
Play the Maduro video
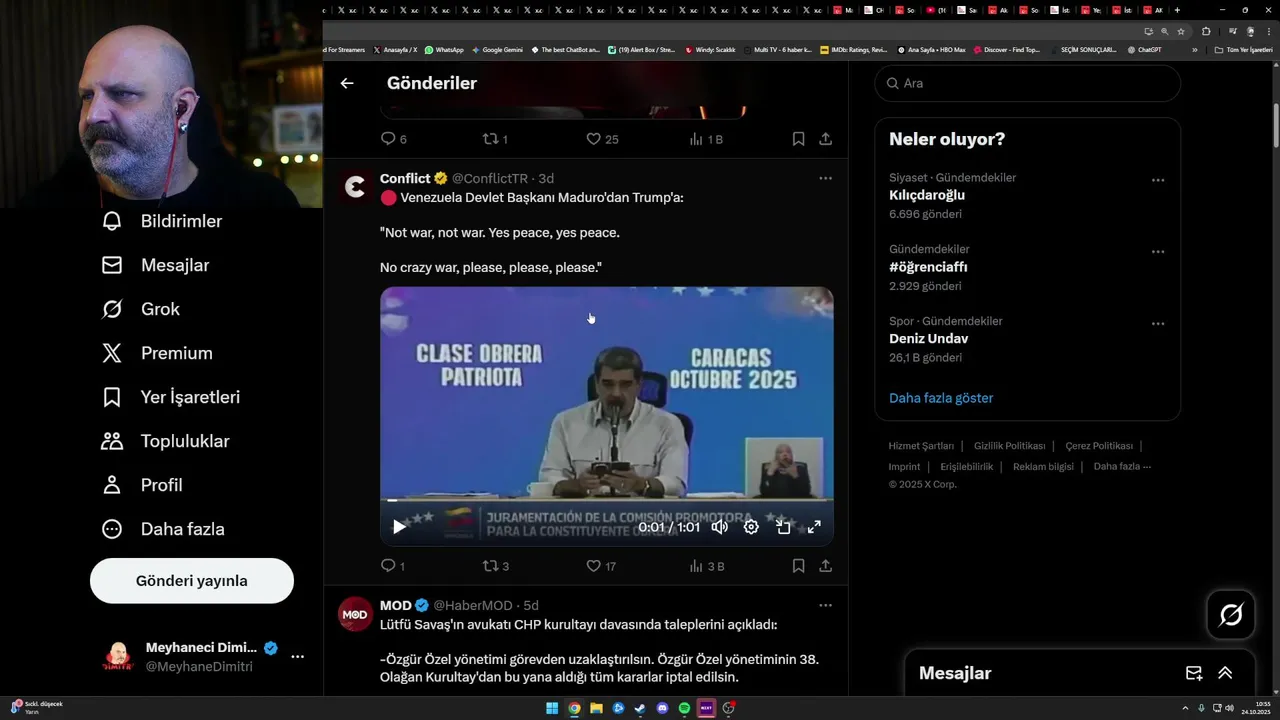(x=399, y=527)
